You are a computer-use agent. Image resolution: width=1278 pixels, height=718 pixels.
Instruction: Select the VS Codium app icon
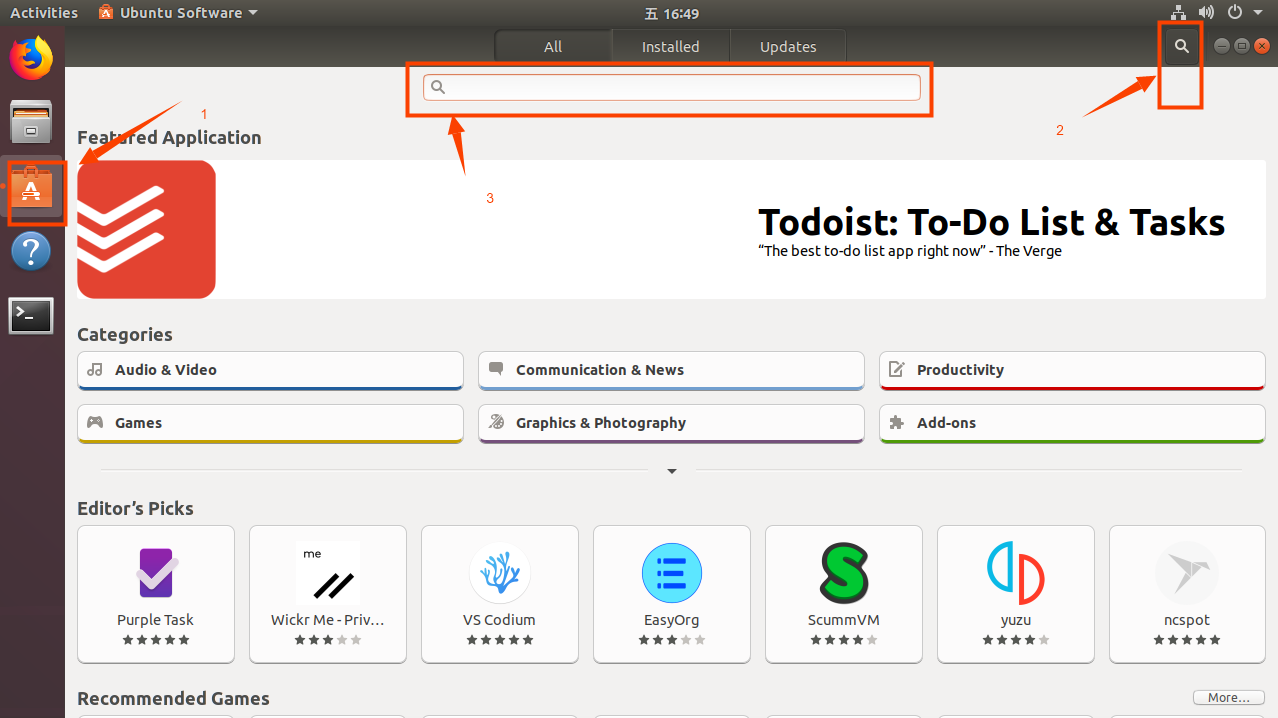click(499, 573)
